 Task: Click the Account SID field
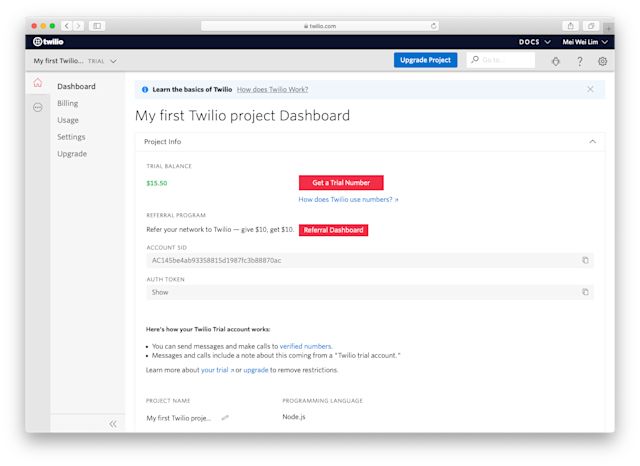(370, 260)
